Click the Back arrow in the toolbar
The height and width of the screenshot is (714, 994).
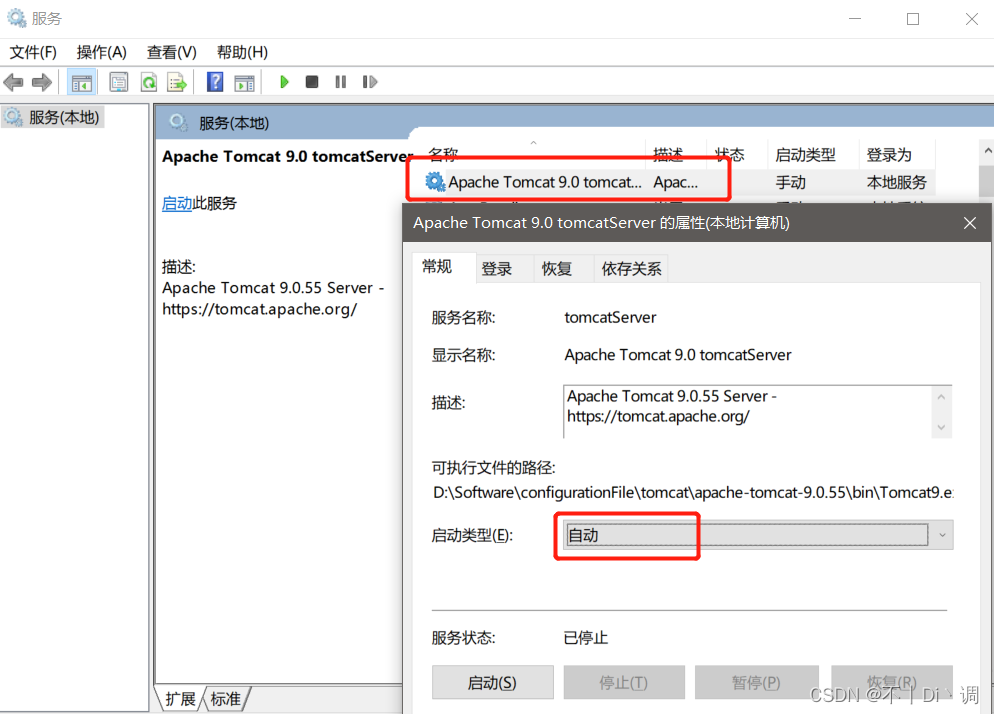[13, 82]
